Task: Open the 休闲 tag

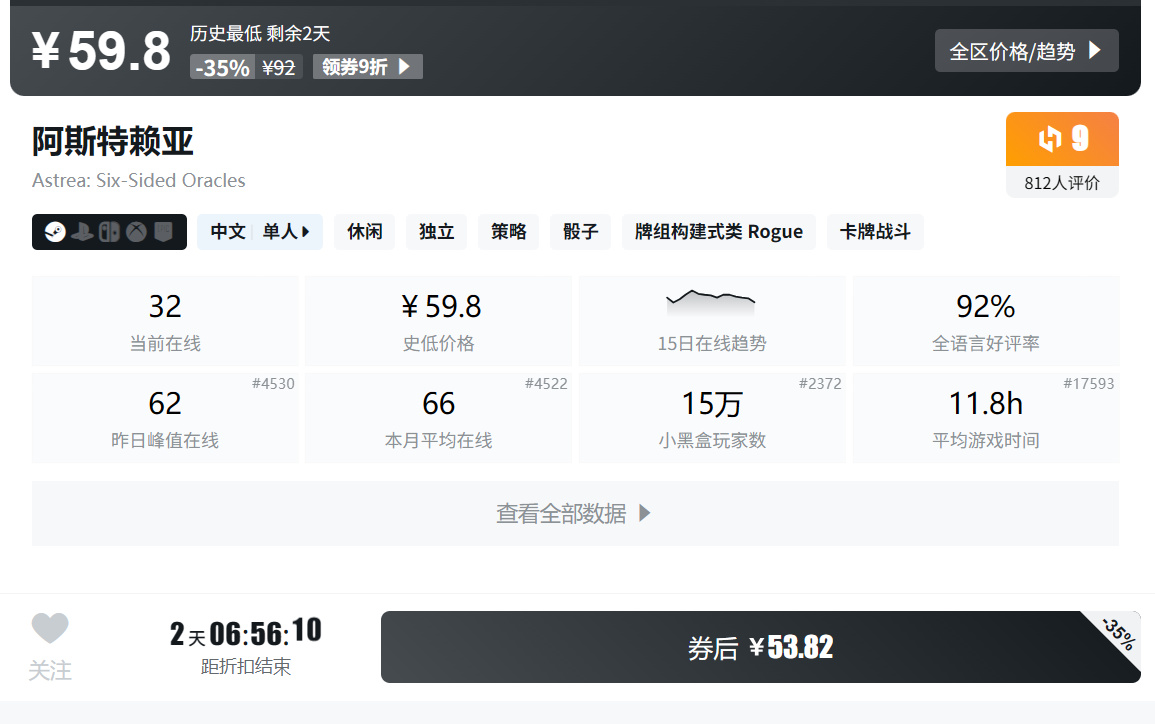Action: (x=365, y=232)
